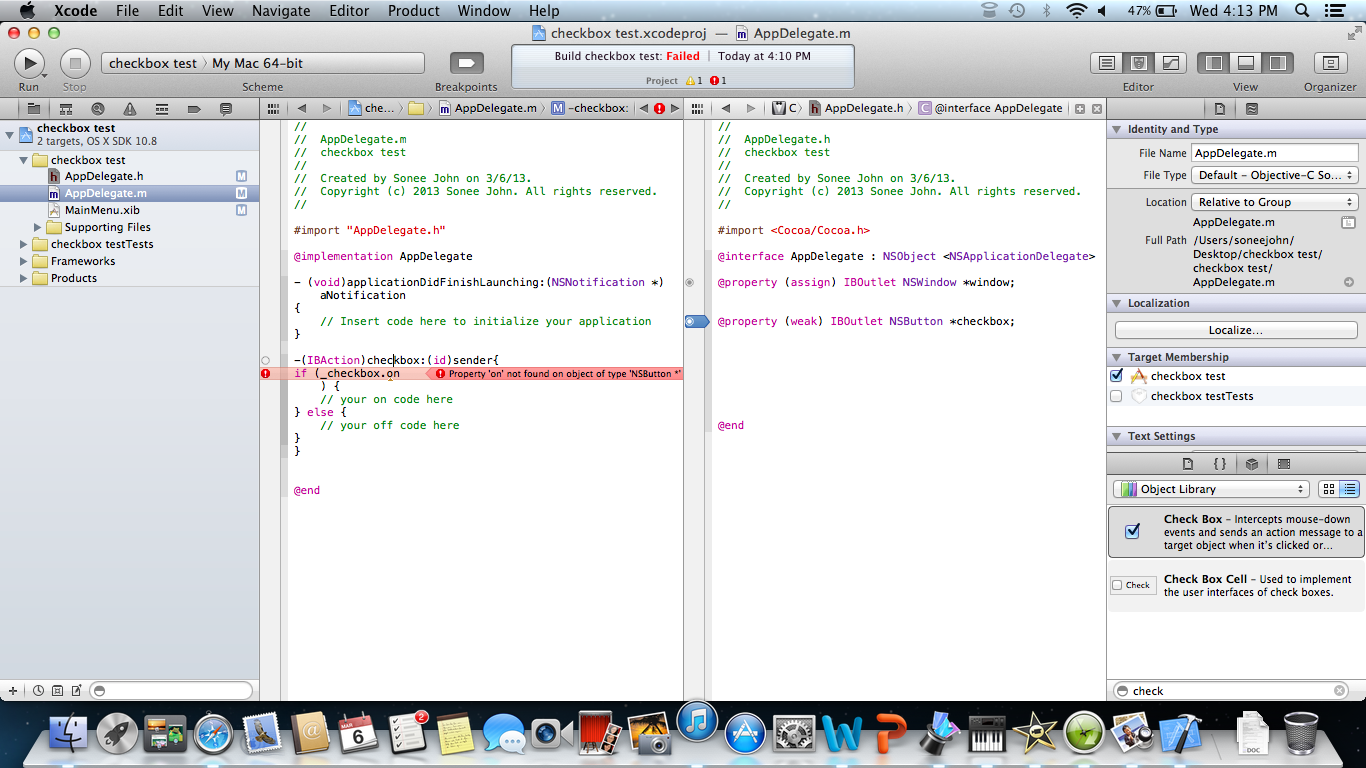Open the File Type dropdown
This screenshot has width=1366, height=768.
point(1275,175)
